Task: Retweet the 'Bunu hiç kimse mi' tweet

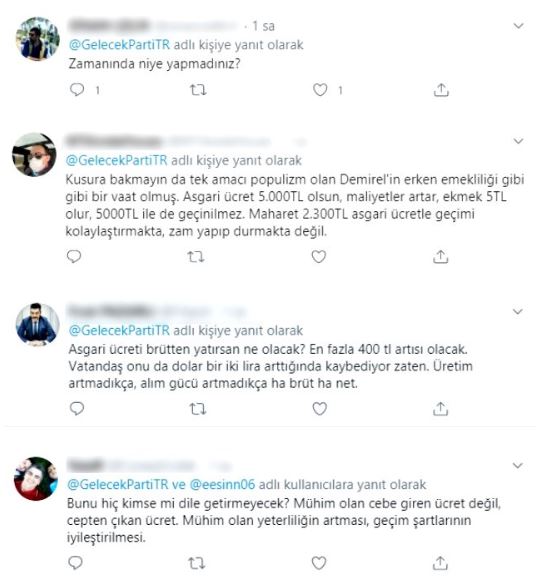Action: [x=197, y=563]
